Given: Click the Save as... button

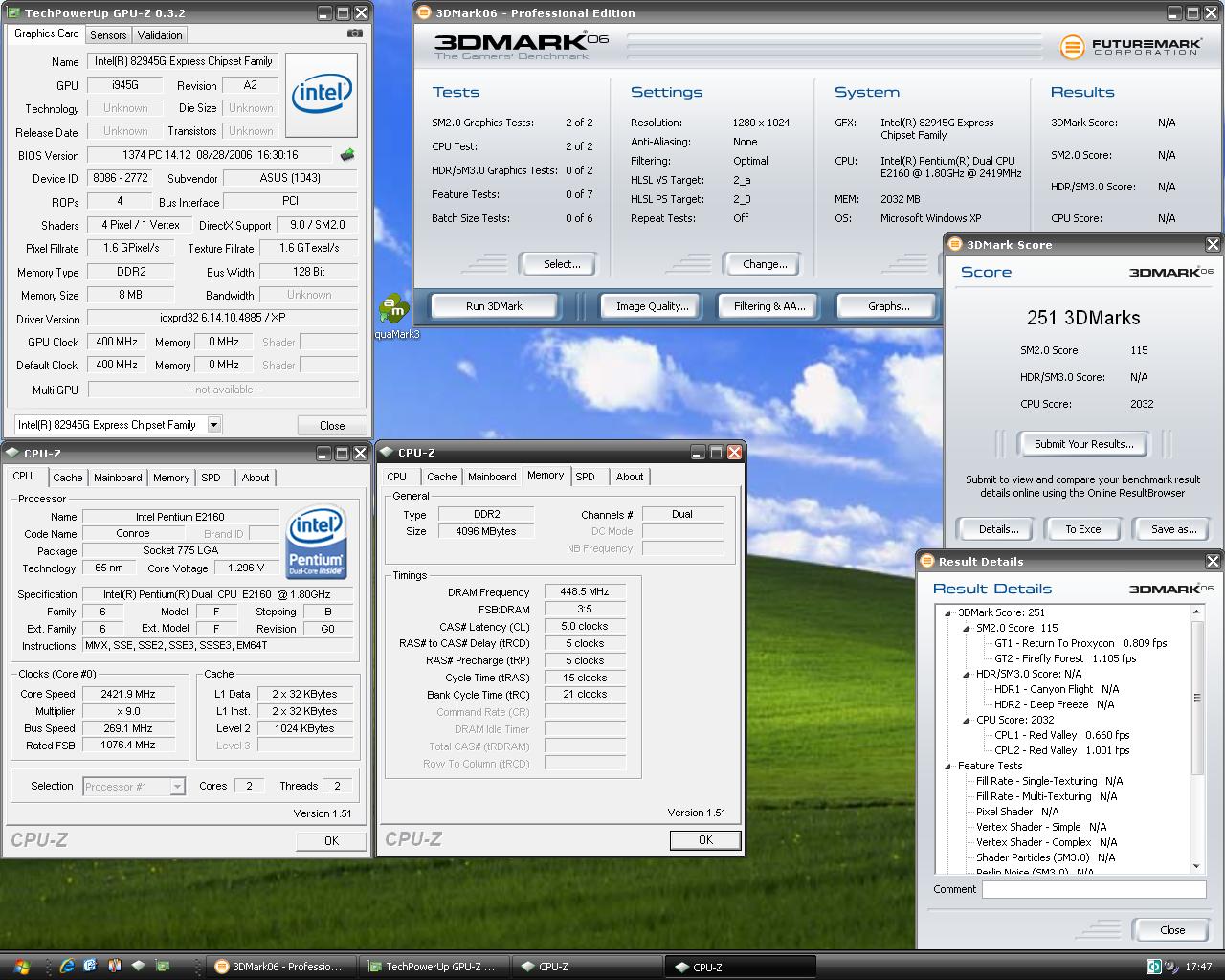Looking at the screenshot, I should pyautogui.click(x=1173, y=529).
